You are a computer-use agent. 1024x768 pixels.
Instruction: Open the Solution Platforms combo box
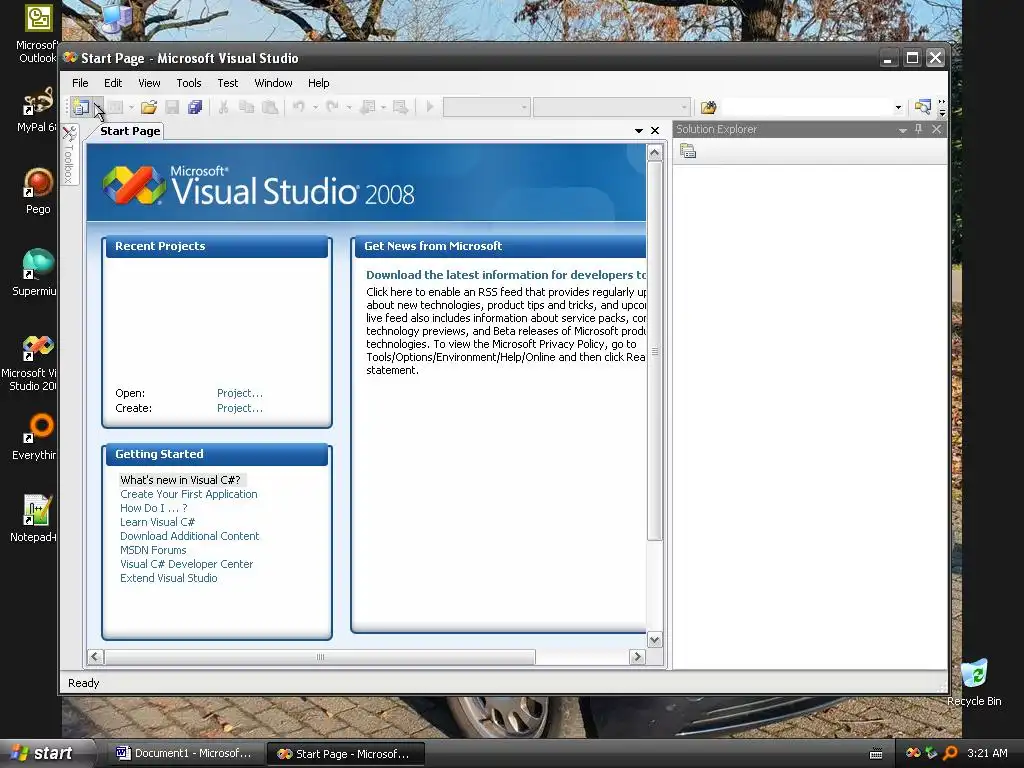click(x=611, y=106)
